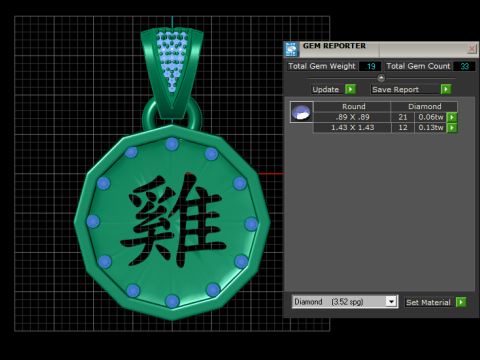Screen dimensions: 480x360
Task: Click the quantity 12 cell
Action: (403, 128)
